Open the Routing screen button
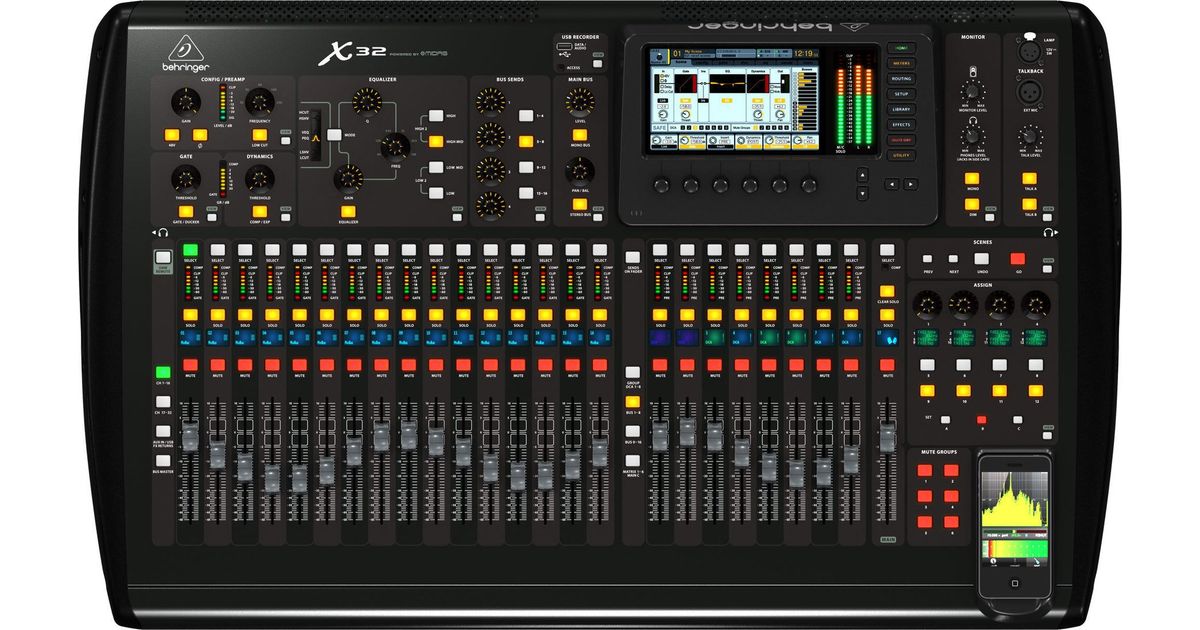Image resolution: width=1200 pixels, height=630 pixels. [901, 78]
